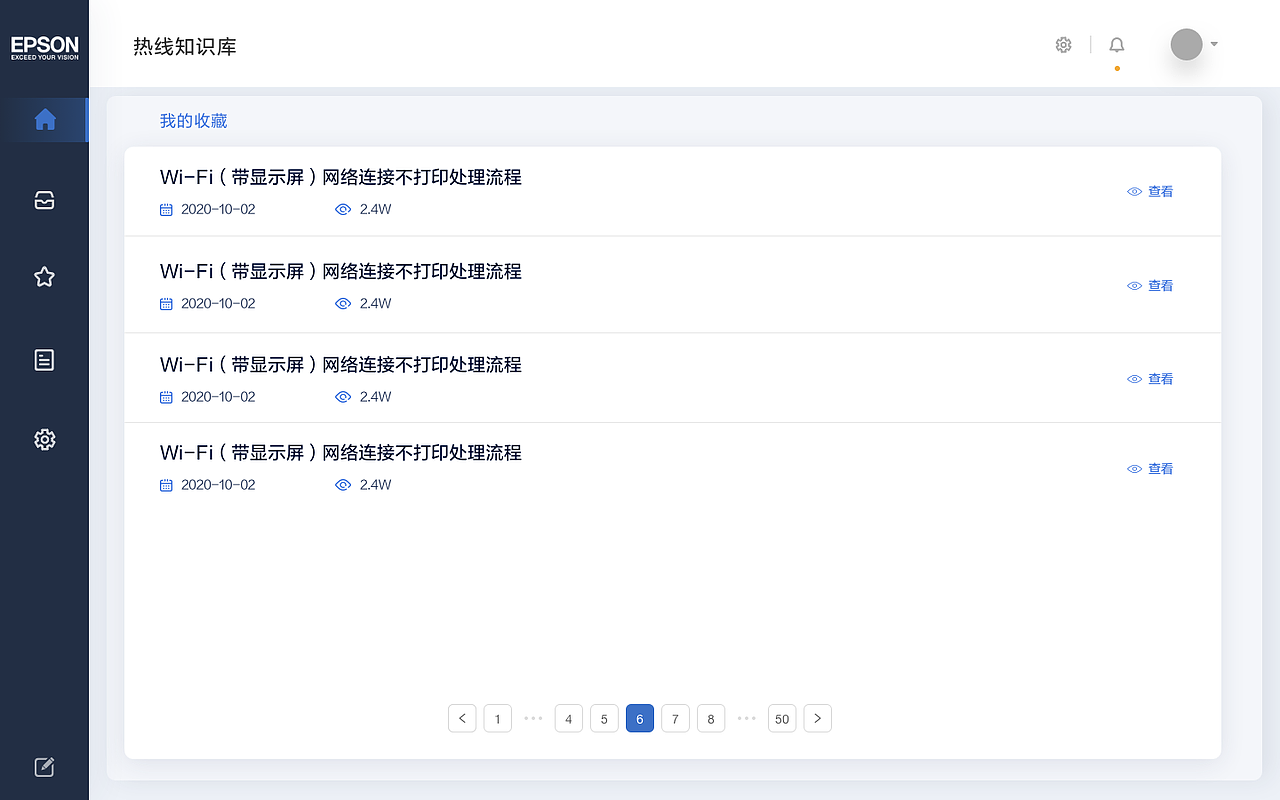
Task: Select the 我的收藏 tab
Action: pos(194,121)
